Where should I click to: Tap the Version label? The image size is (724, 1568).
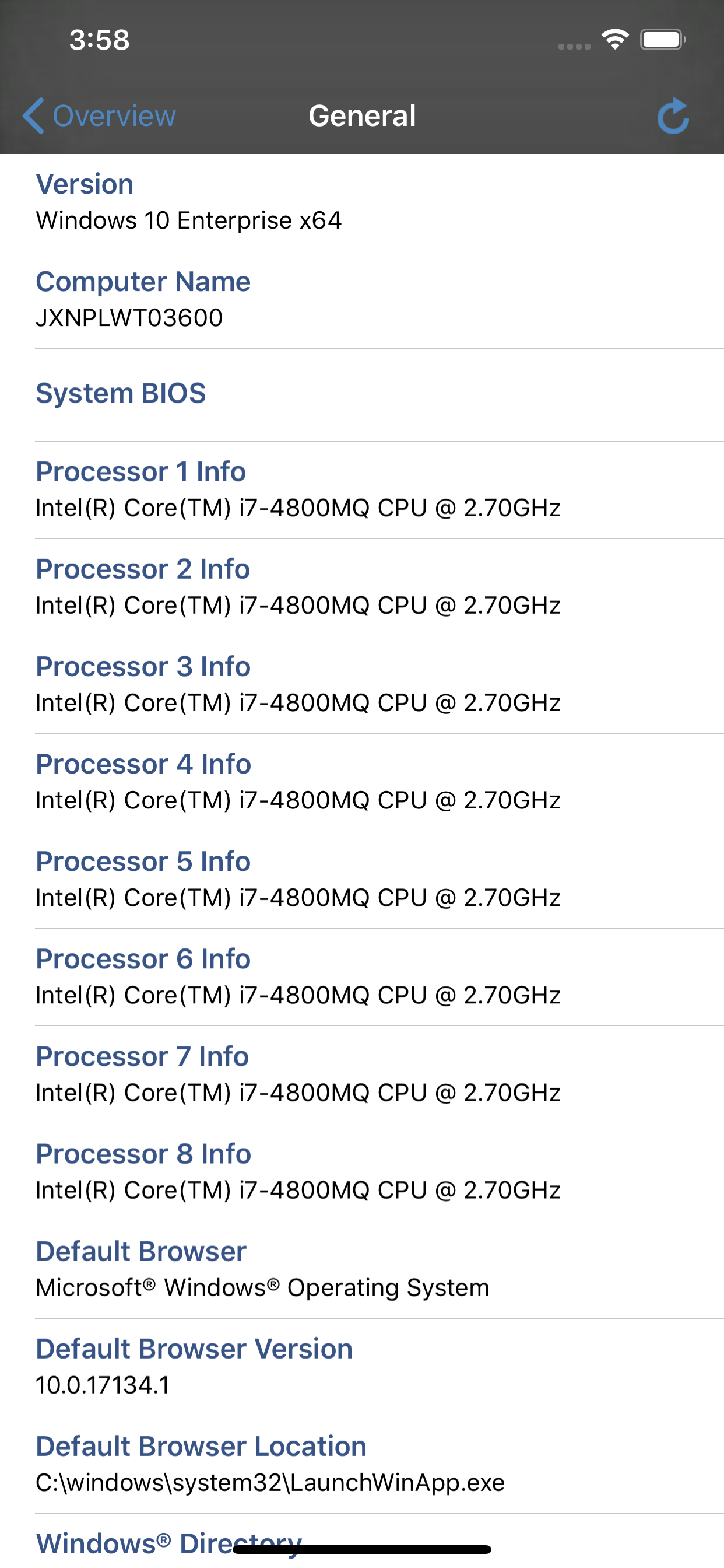85,184
